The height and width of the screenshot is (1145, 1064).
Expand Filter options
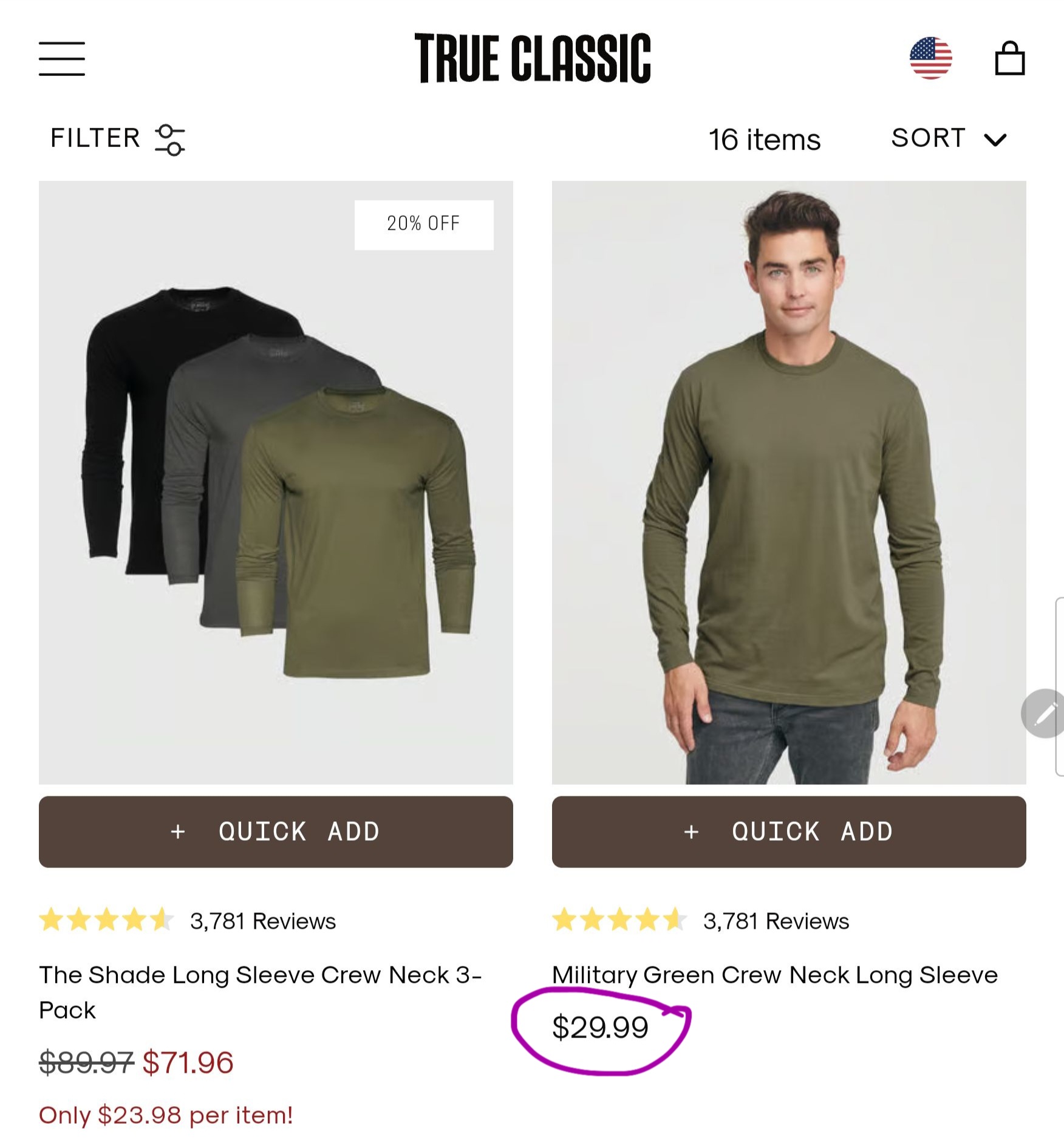[x=95, y=138]
